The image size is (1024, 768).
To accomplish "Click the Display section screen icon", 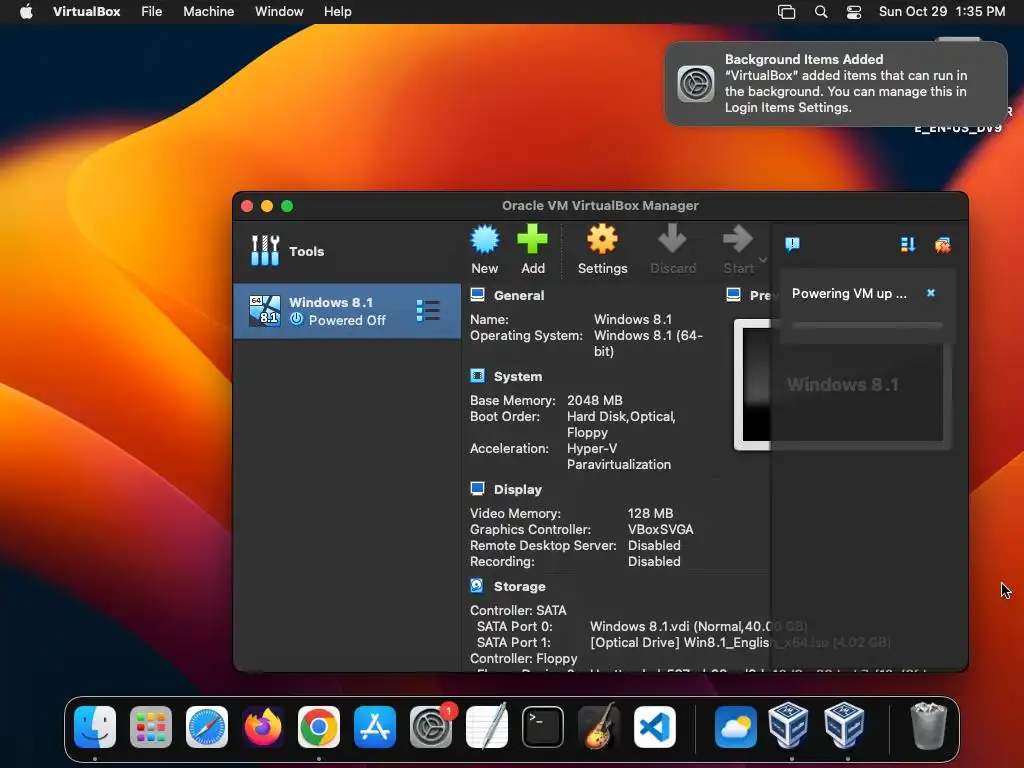I will (x=477, y=489).
